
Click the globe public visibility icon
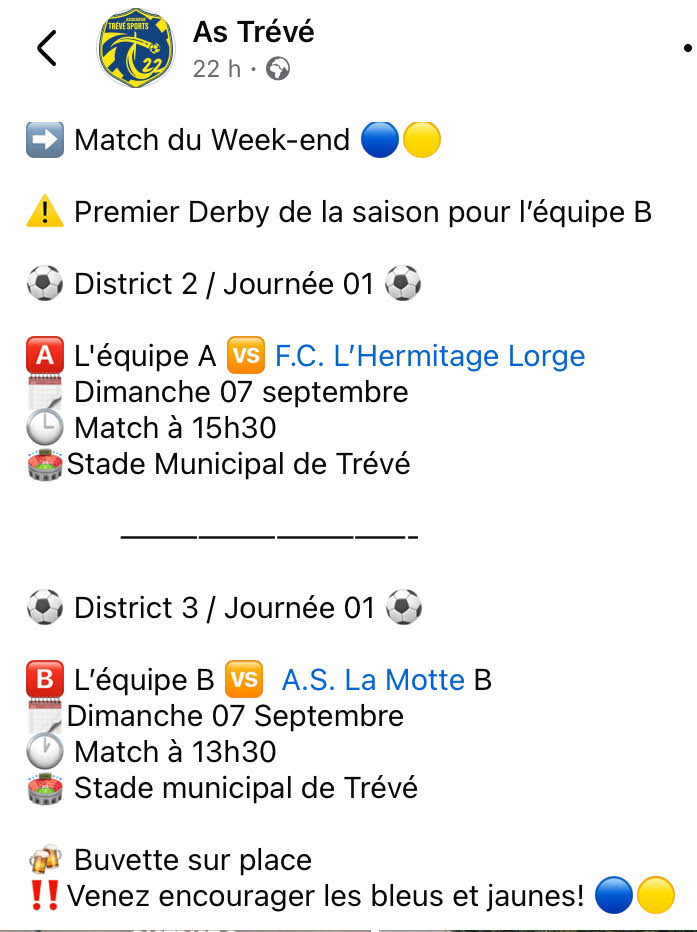pyautogui.click(x=279, y=69)
